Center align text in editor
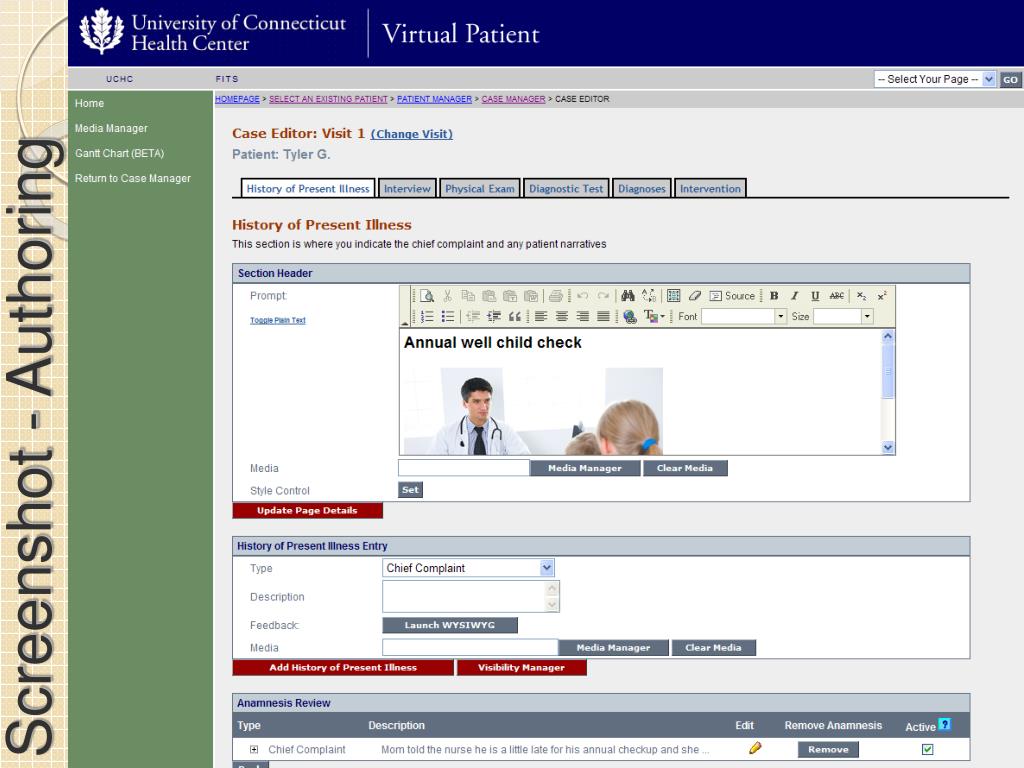Image resolution: width=1024 pixels, height=768 pixels. click(x=562, y=317)
